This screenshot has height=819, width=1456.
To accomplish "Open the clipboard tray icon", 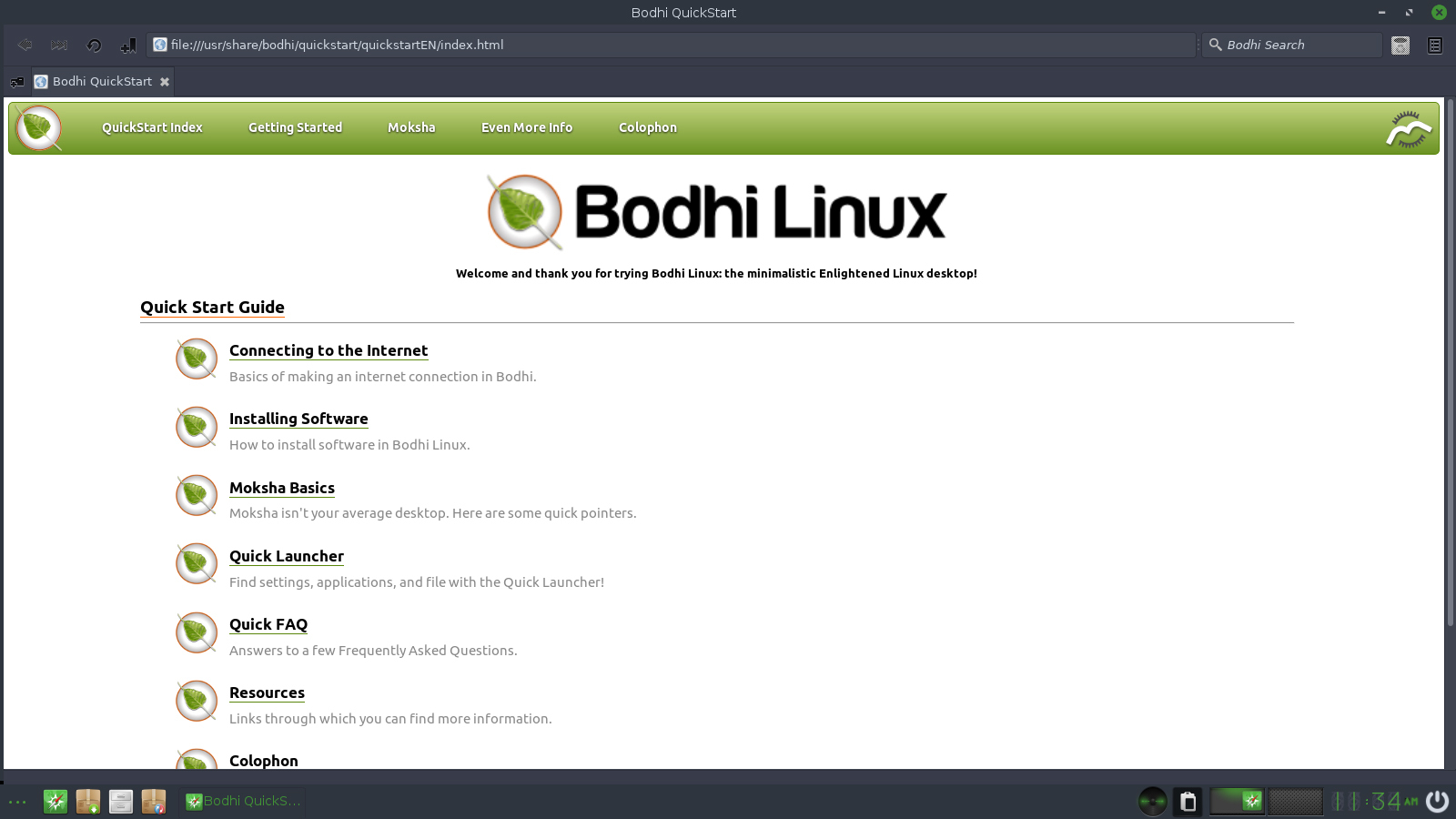I will pyautogui.click(x=1188, y=802).
